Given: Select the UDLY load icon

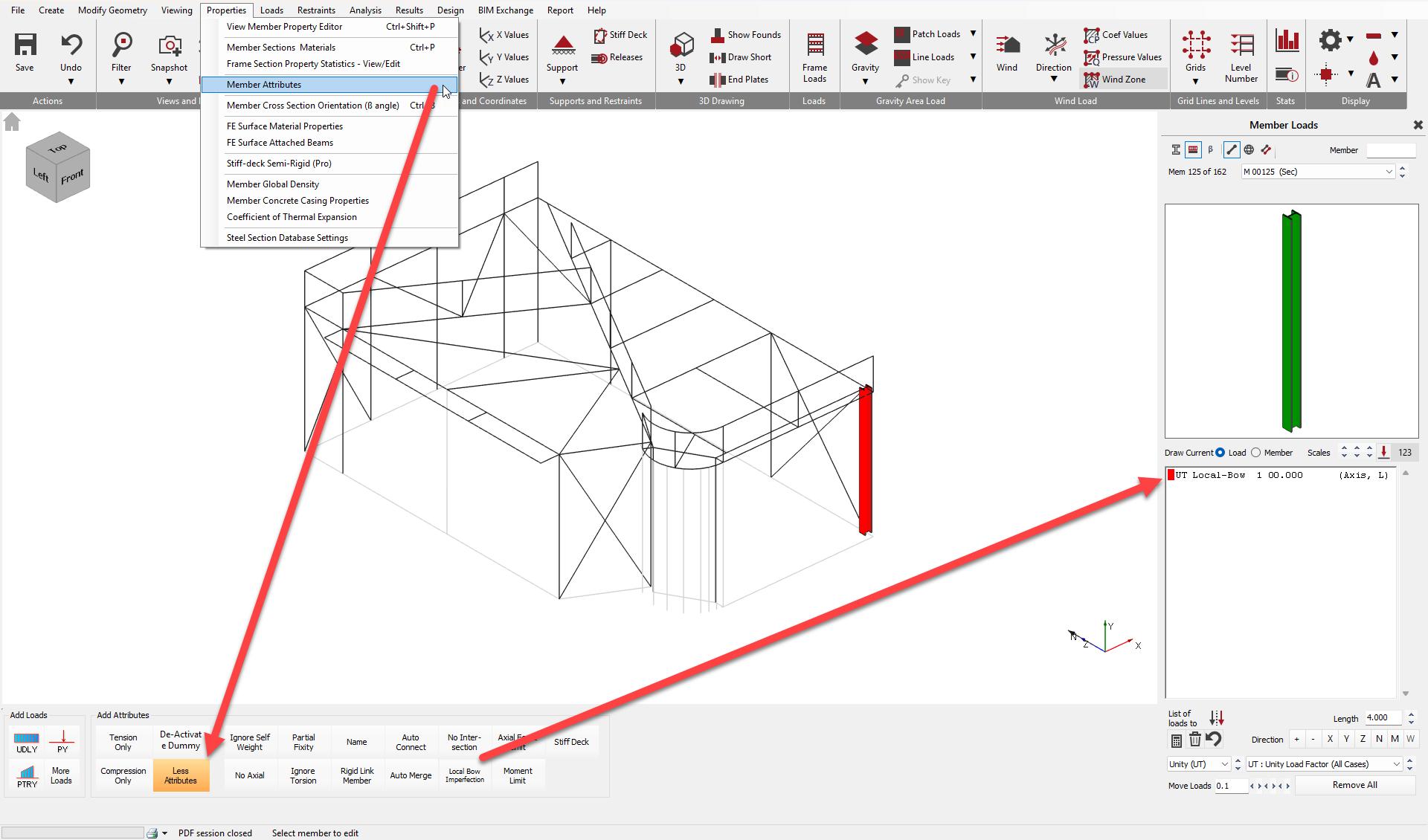Looking at the screenshot, I should coord(27,740).
